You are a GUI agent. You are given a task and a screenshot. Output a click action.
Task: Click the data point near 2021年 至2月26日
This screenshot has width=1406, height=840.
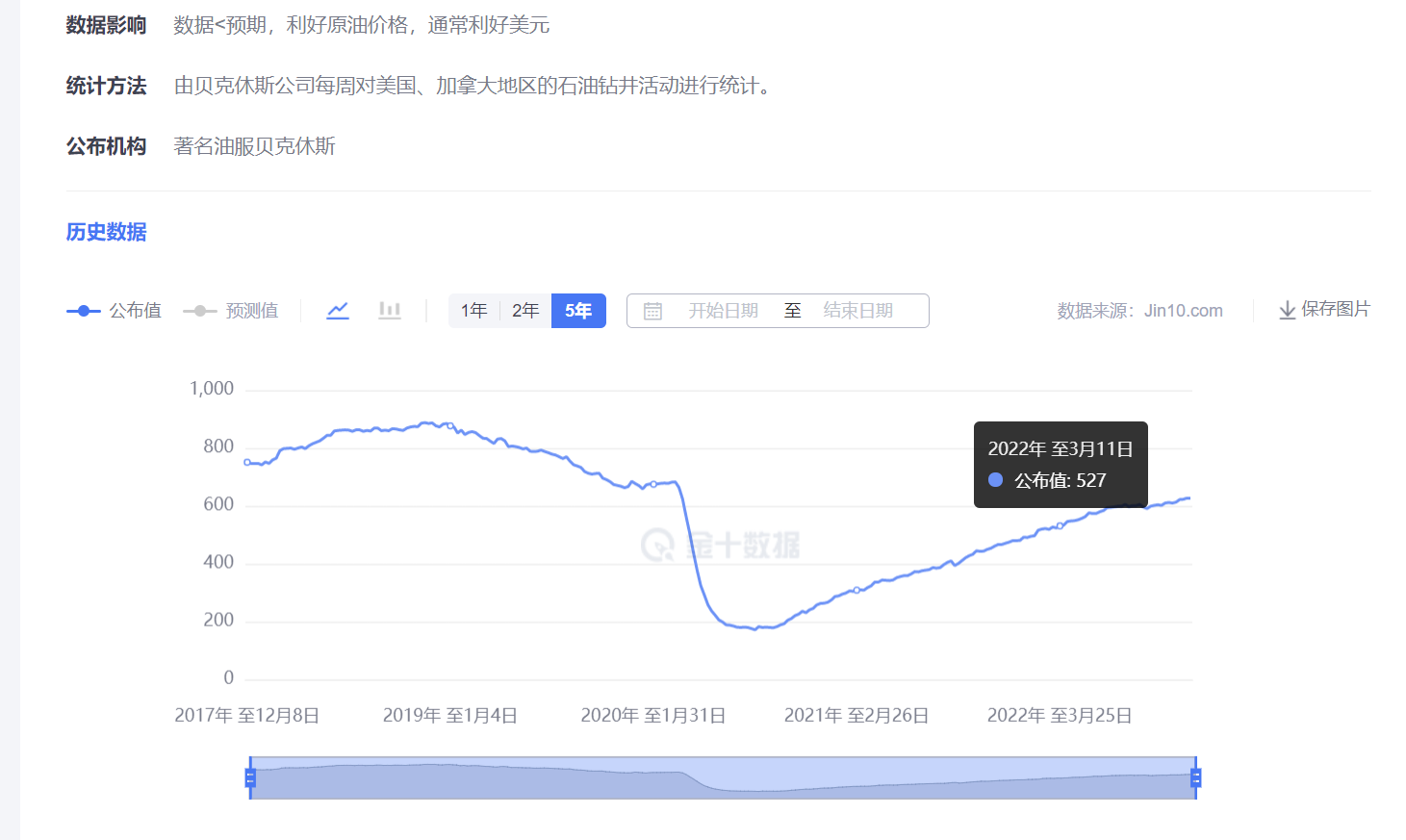click(856, 590)
